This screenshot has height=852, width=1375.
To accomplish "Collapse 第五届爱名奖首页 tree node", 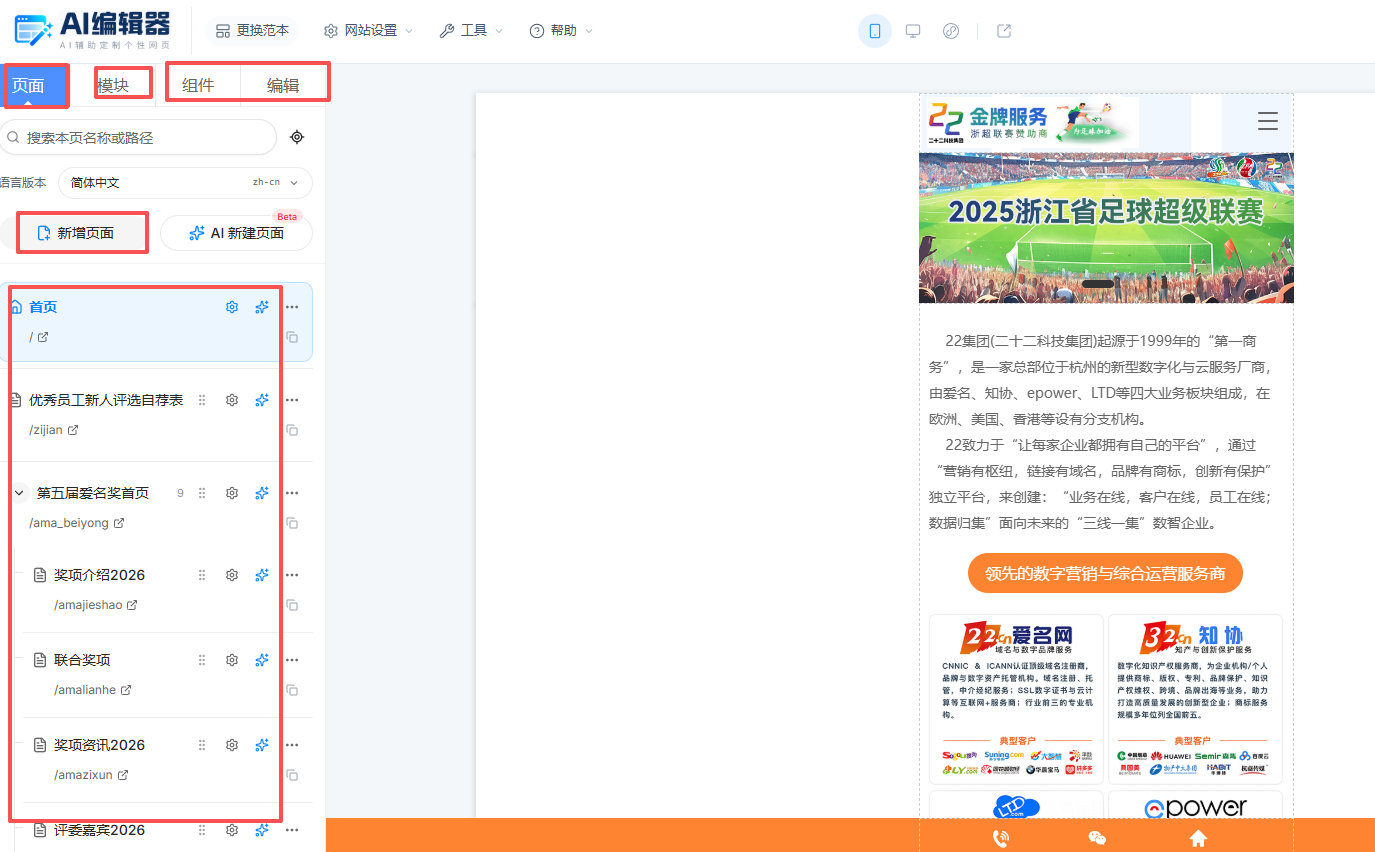I will click(19, 493).
